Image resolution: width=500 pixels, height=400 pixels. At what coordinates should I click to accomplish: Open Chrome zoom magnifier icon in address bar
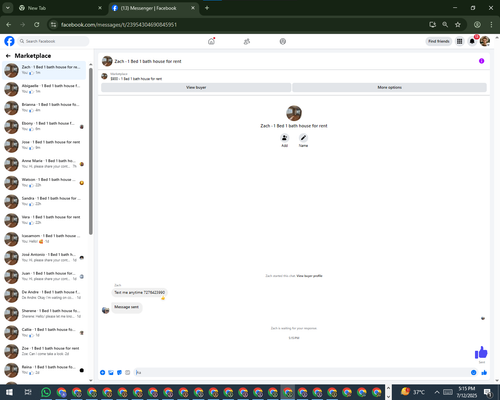pyautogui.click(x=445, y=24)
